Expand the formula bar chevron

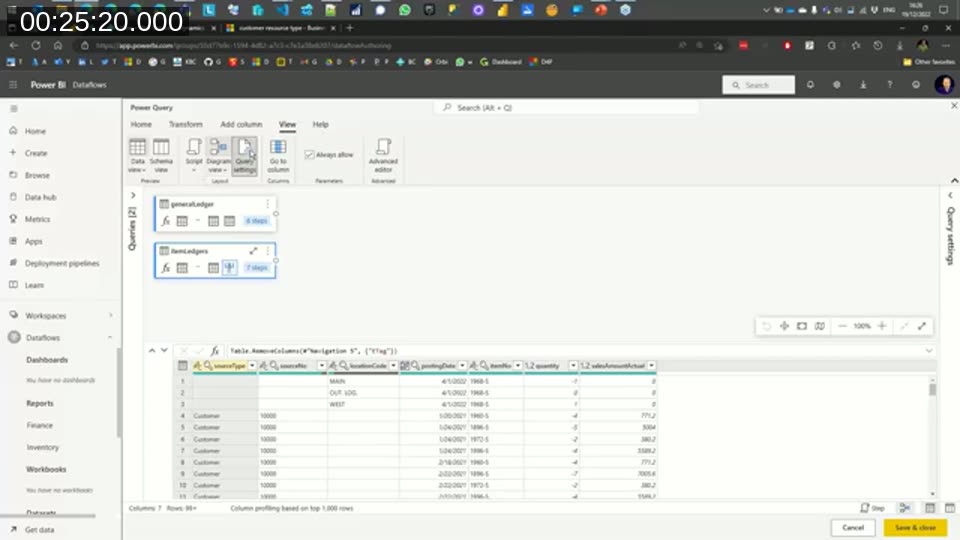tap(929, 351)
